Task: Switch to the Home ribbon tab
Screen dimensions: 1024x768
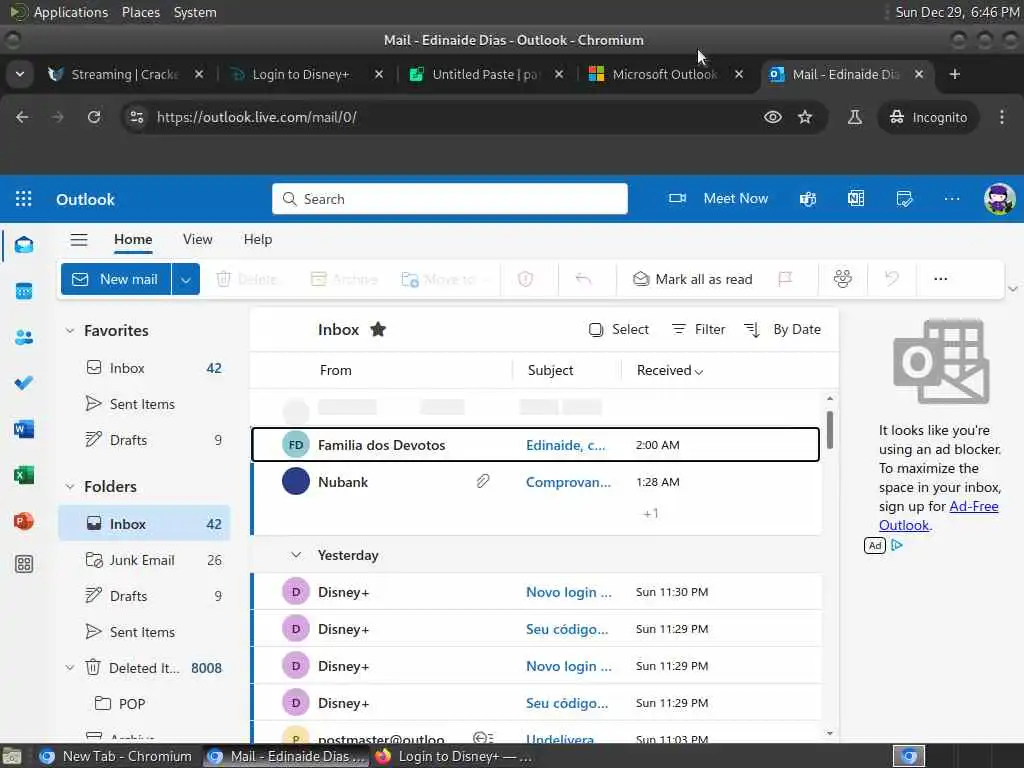Action: click(x=133, y=240)
